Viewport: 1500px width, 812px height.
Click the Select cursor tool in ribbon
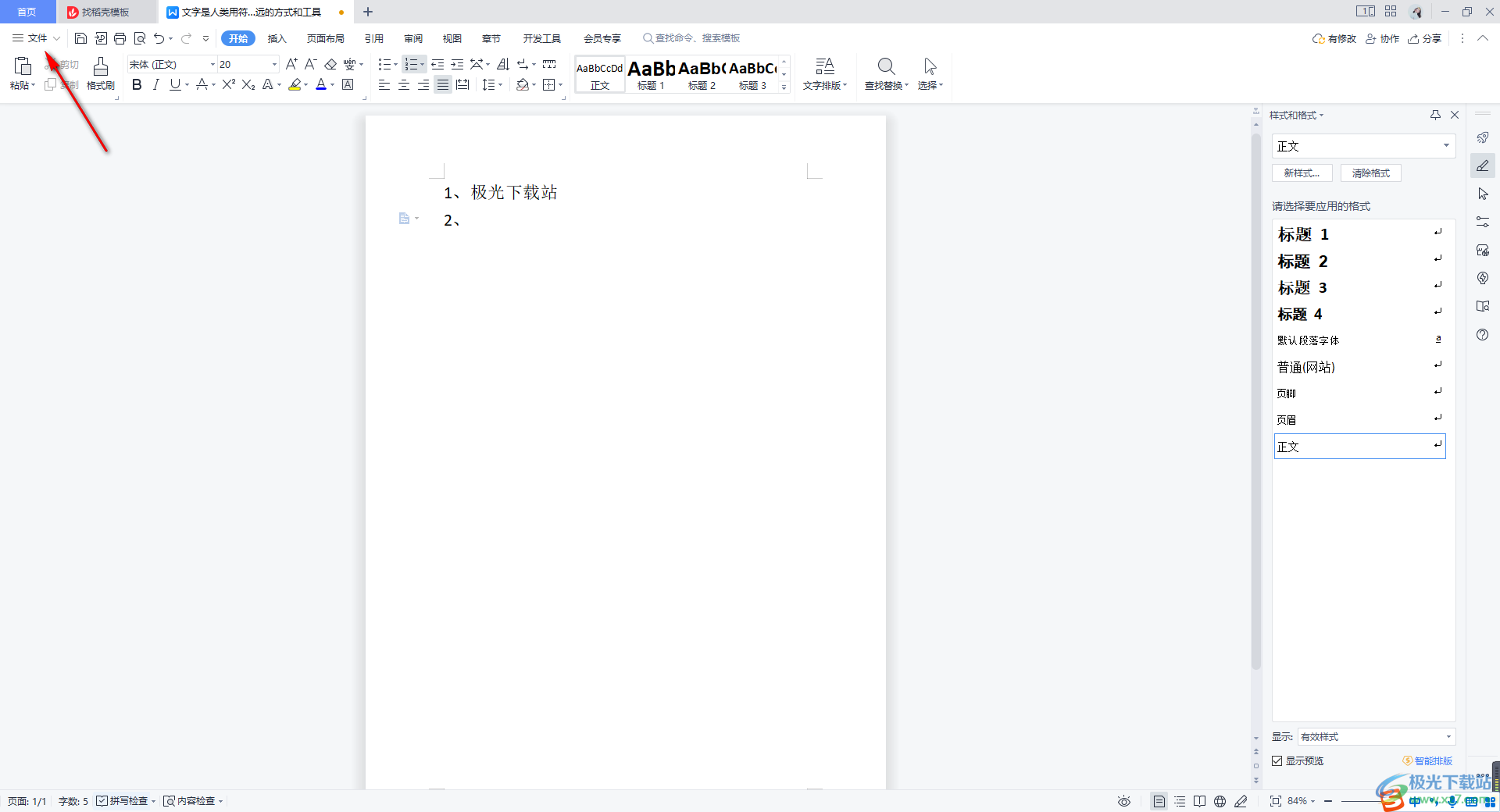(930, 73)
